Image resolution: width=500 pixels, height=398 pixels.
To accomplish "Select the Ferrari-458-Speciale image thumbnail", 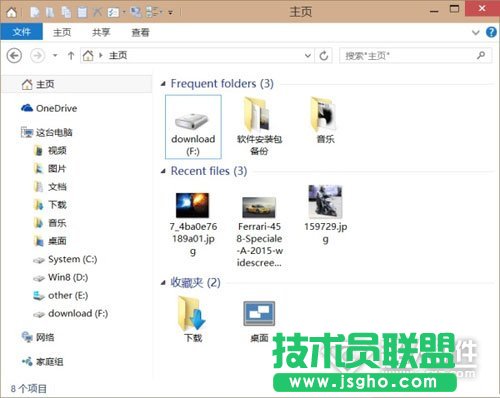I will coord(259,207).
